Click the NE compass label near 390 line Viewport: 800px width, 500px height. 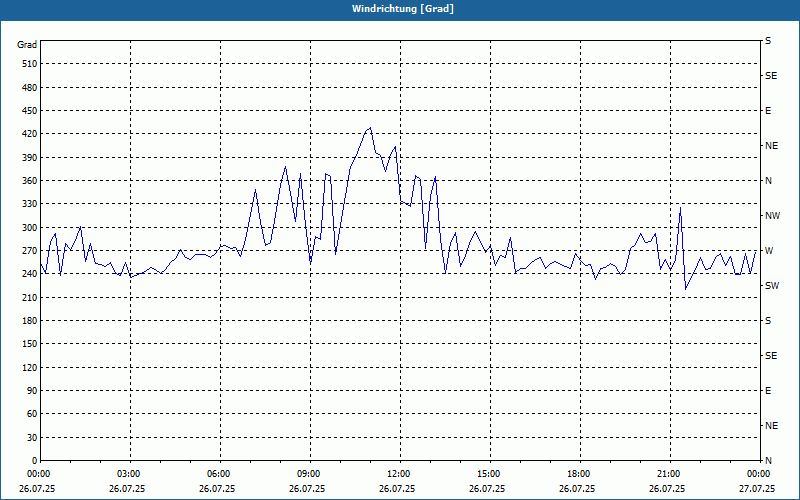point(771,146)
